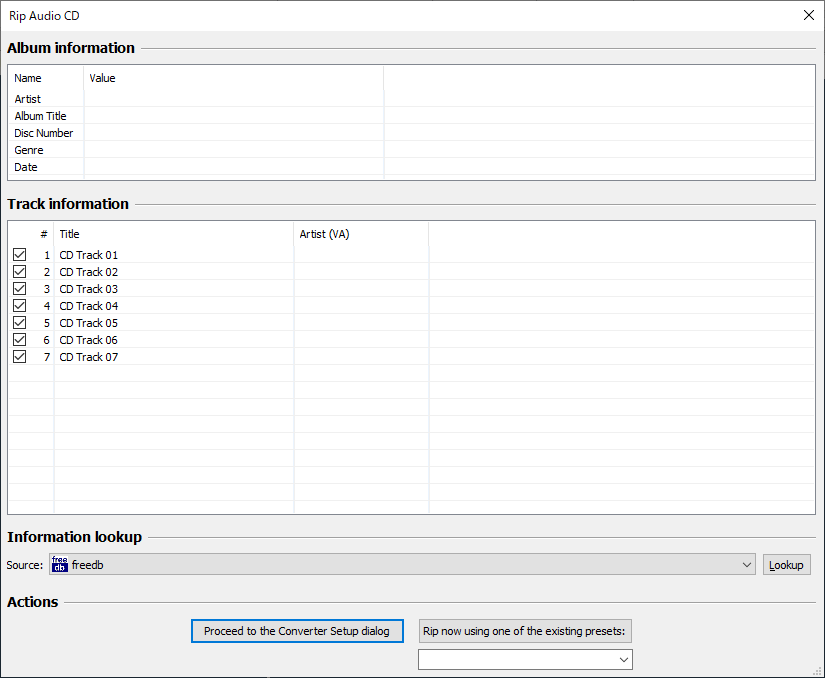Toggle the CD Track 05 checkbox

tap(19, 323)
